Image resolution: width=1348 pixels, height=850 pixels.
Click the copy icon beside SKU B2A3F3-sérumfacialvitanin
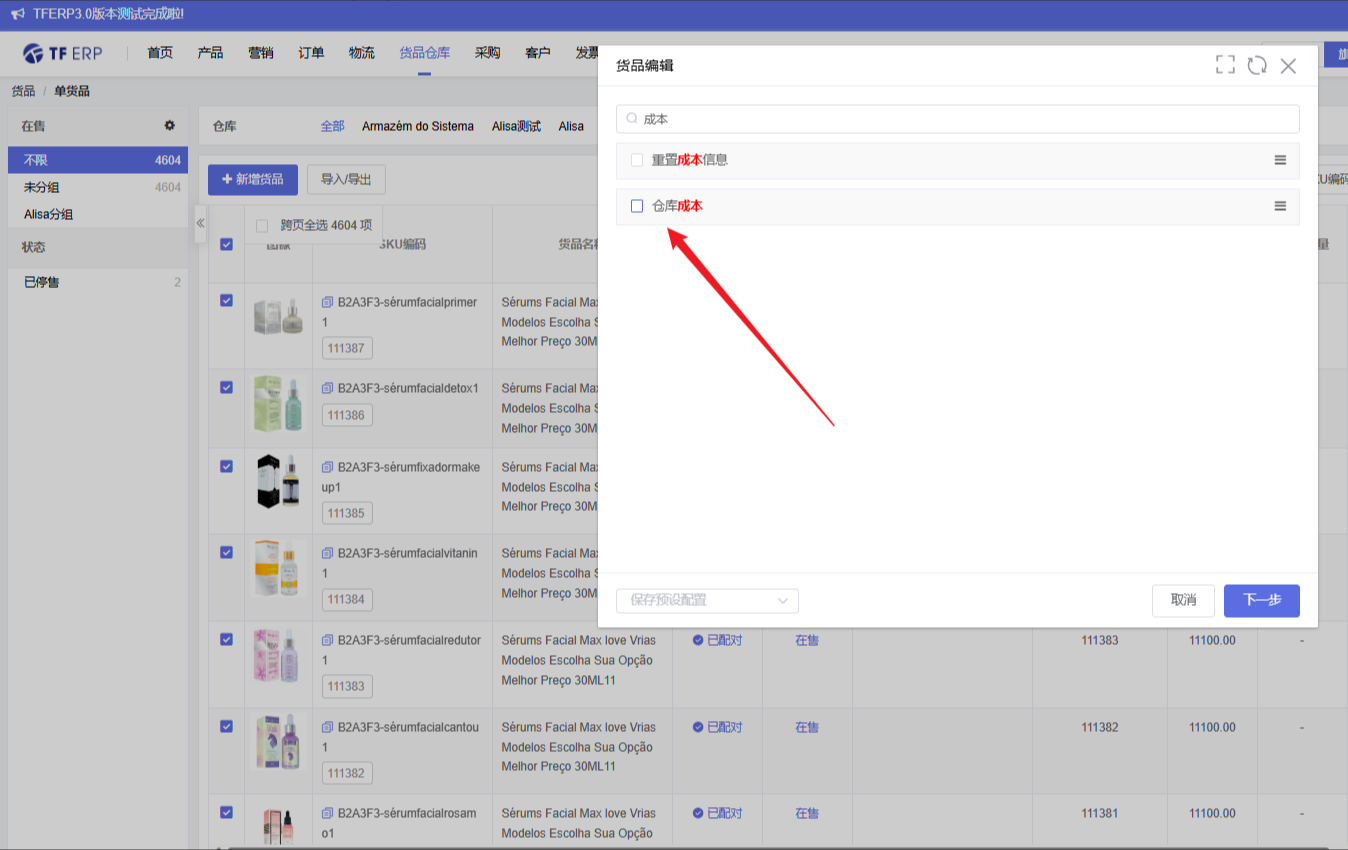coord(327,553)
